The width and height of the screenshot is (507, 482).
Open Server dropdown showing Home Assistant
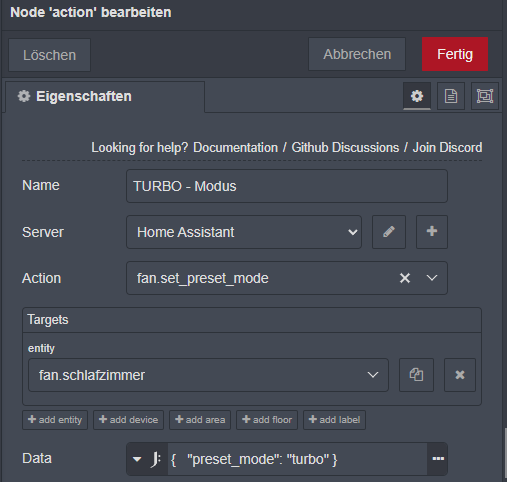pyautogui.click(x=244, y=232)
